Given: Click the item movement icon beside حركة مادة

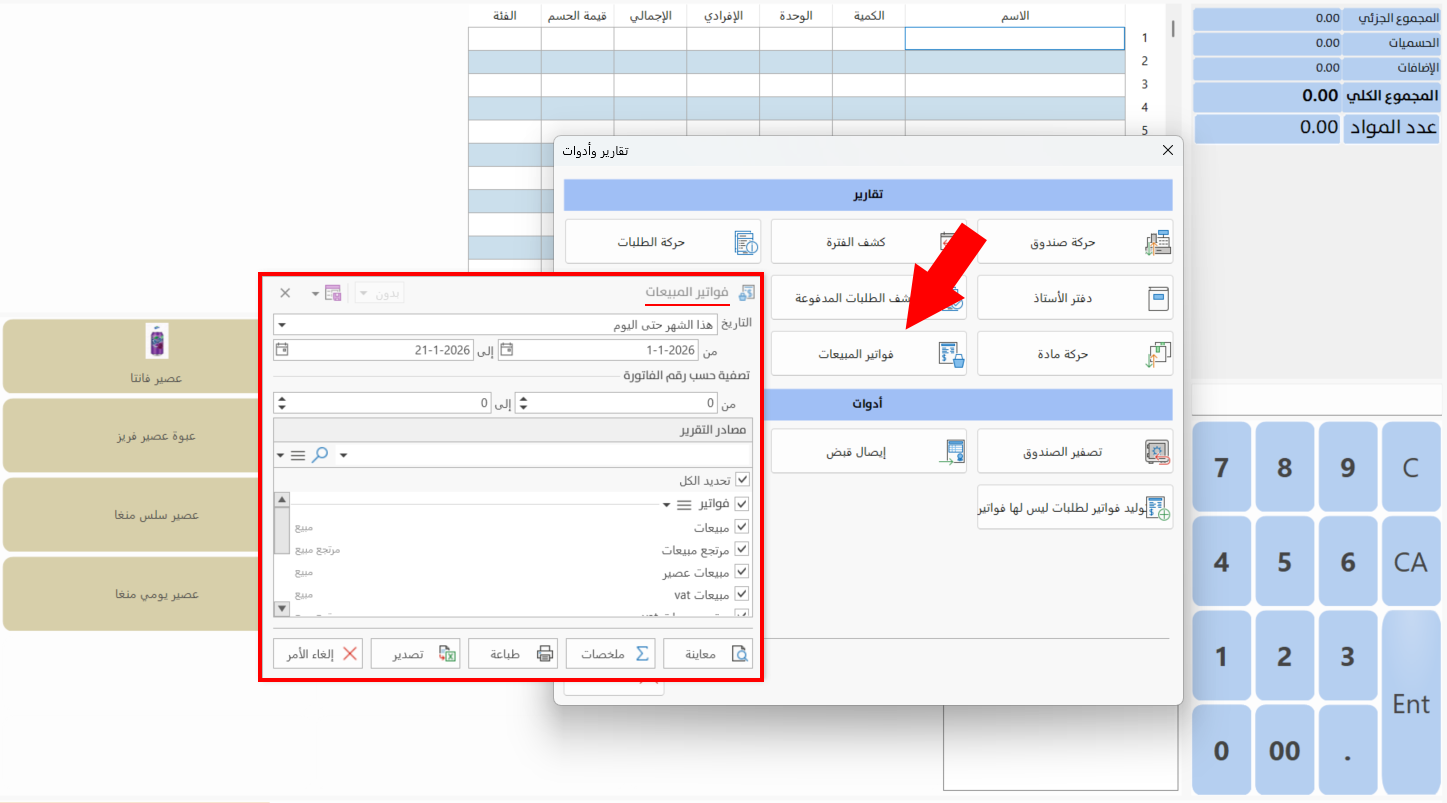Looking at the screenshot, I should [x=1158, y=354].
